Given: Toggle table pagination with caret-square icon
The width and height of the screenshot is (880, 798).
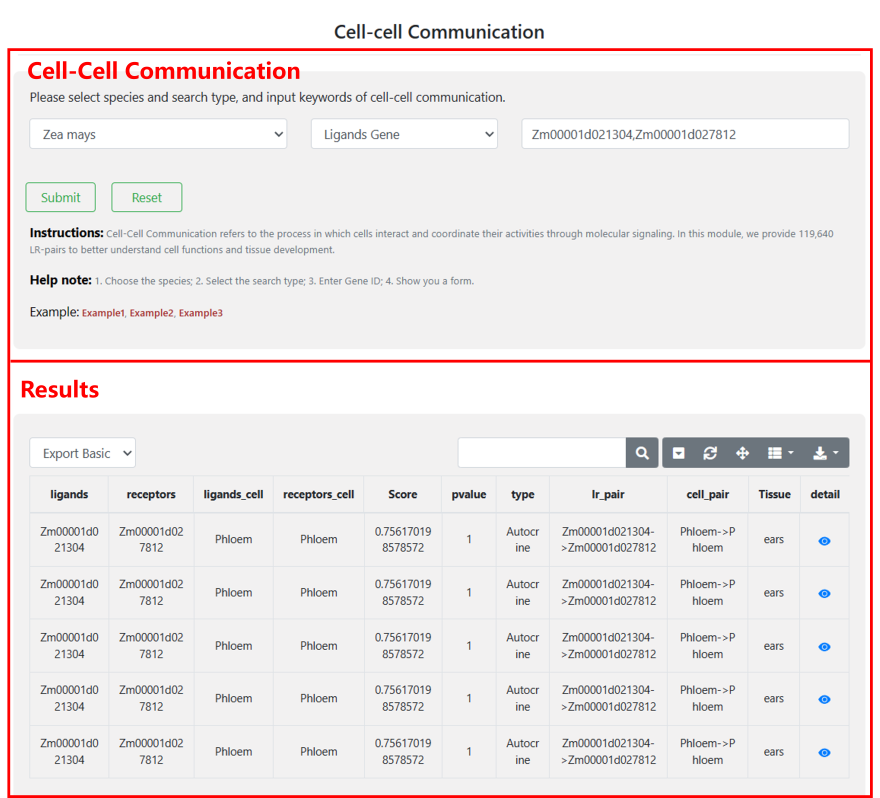Looking at the screenshot, I should (x=679, y=453).
